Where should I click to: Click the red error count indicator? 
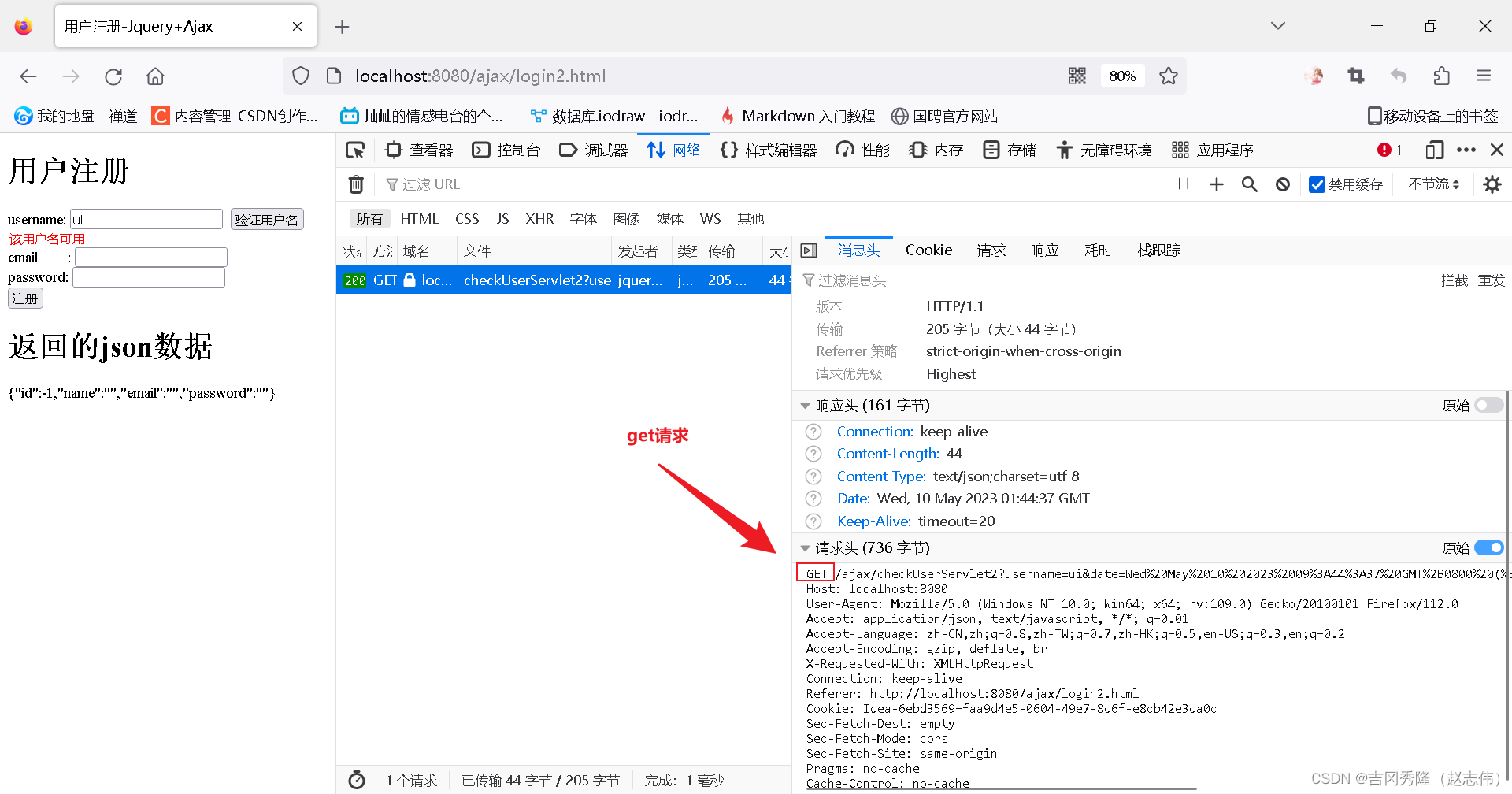click(x=1389, y=150)
